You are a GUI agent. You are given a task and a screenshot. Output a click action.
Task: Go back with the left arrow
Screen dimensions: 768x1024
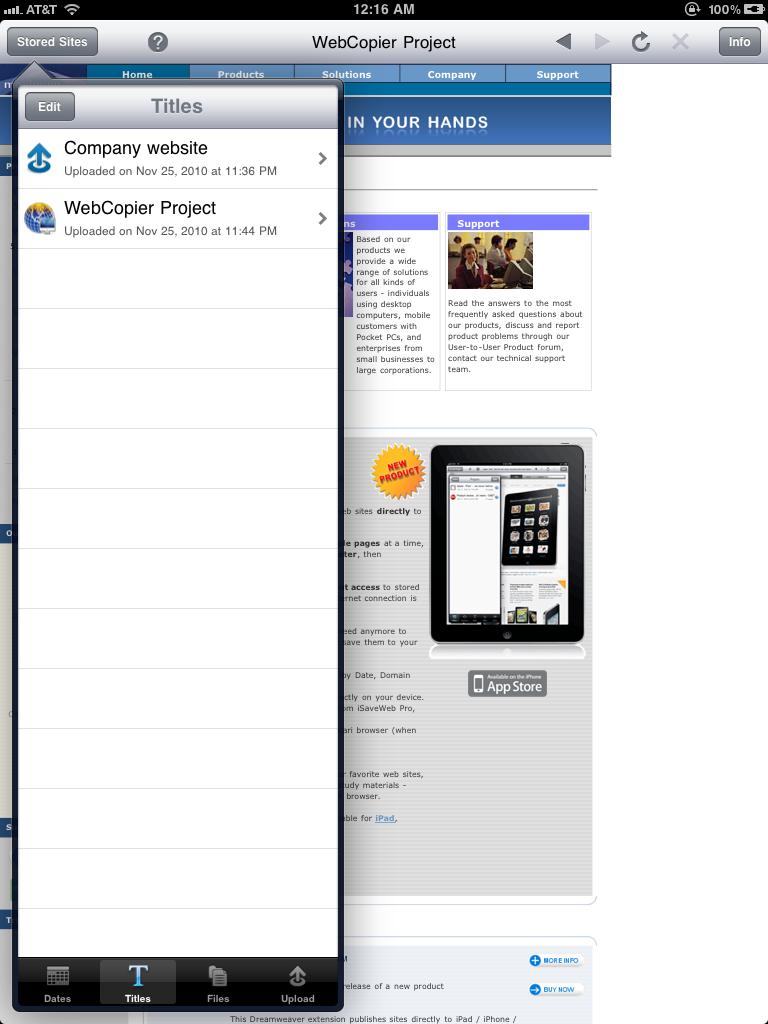[564, 42]
